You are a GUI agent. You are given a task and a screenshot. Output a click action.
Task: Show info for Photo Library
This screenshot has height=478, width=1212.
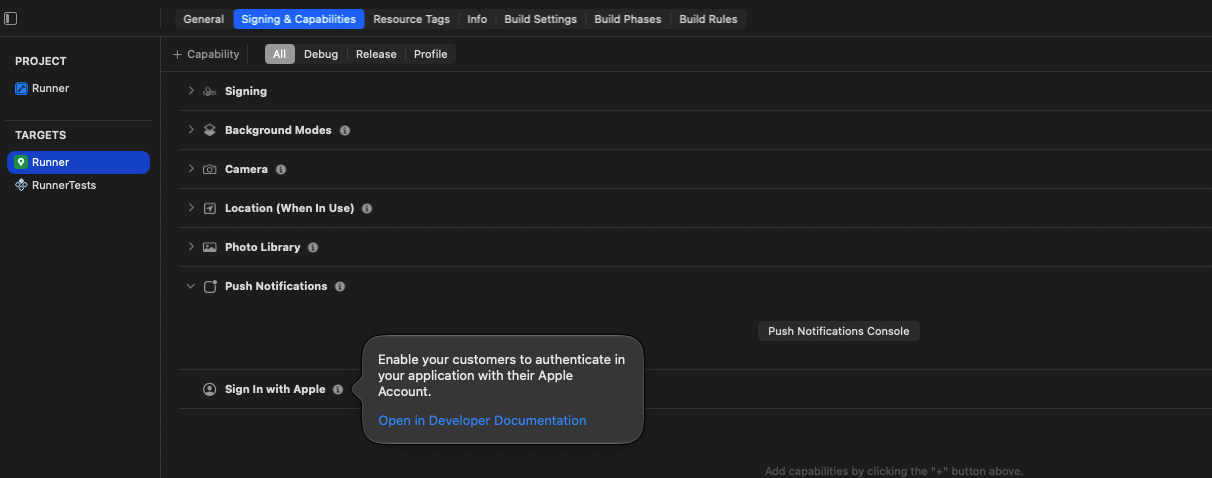pyautogui.click(x=313, y=247)
